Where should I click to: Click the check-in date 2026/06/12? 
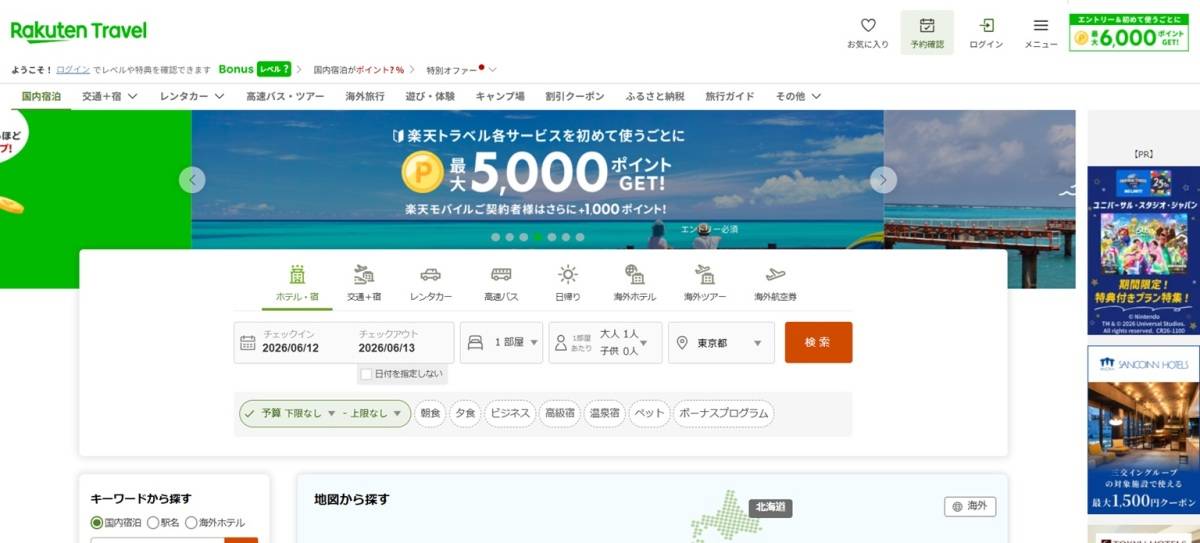coord(291,348)
